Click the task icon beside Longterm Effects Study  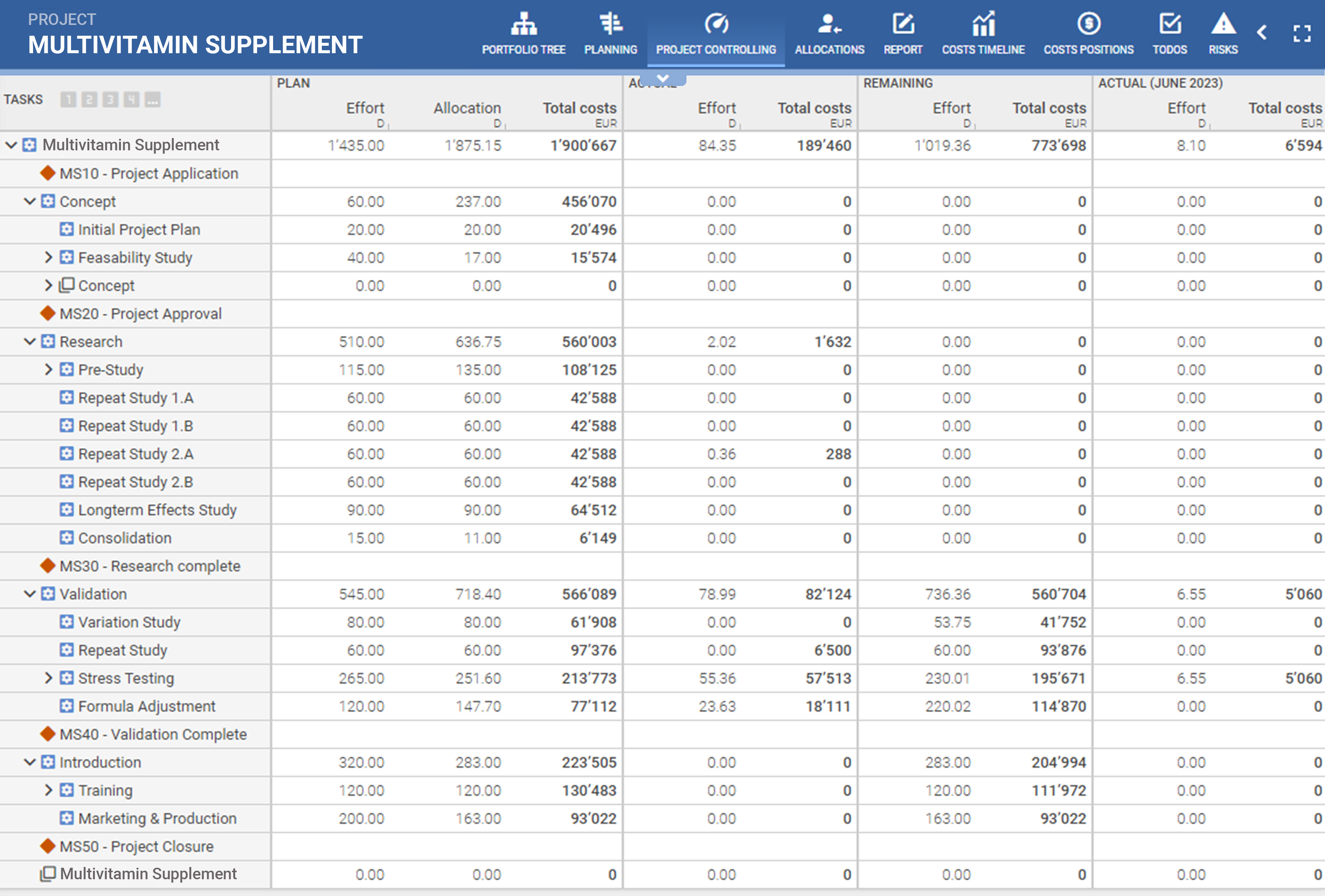(x=67, y=509)
